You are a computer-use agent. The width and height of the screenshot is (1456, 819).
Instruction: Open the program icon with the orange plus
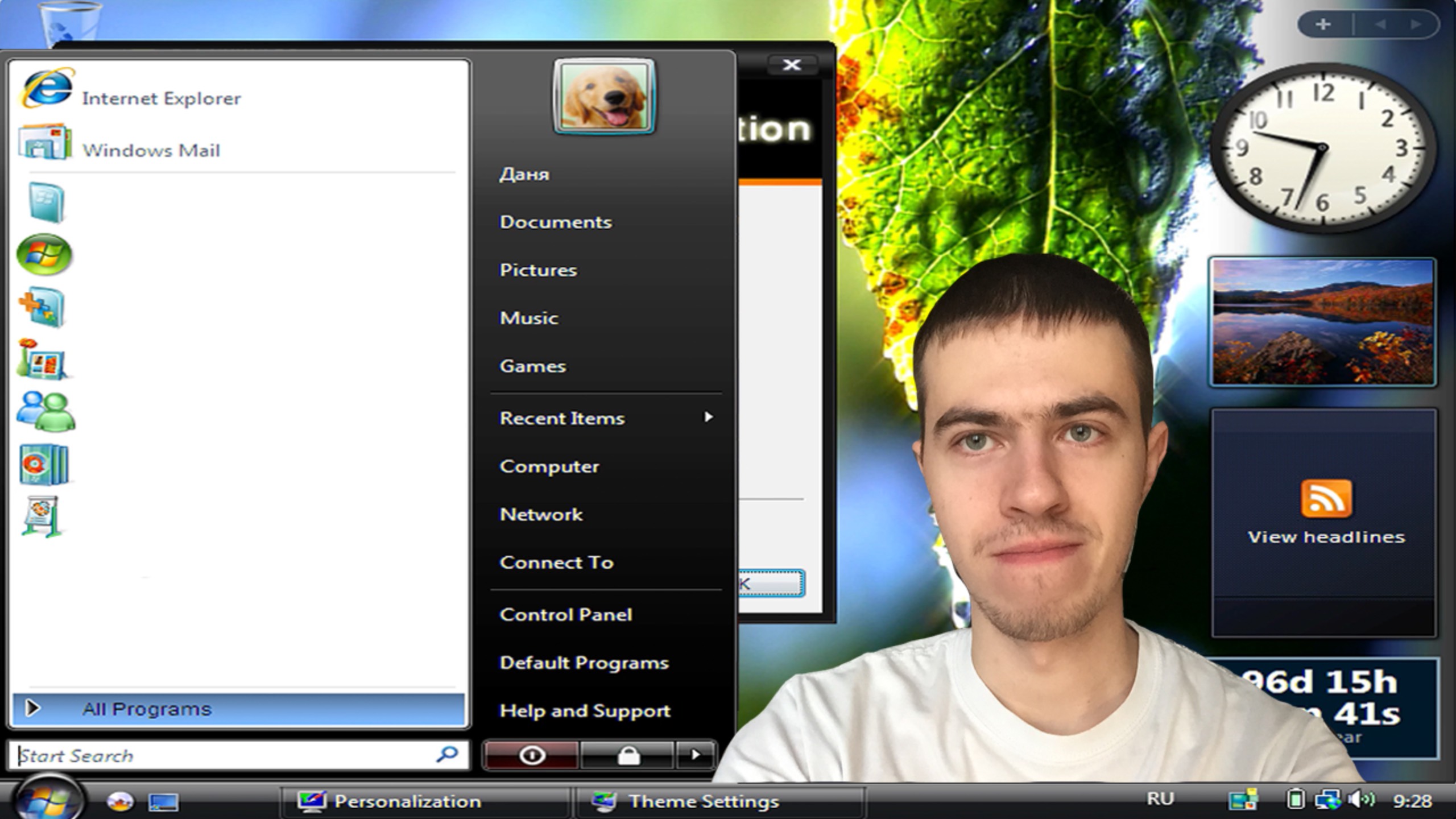coord(42,307)
